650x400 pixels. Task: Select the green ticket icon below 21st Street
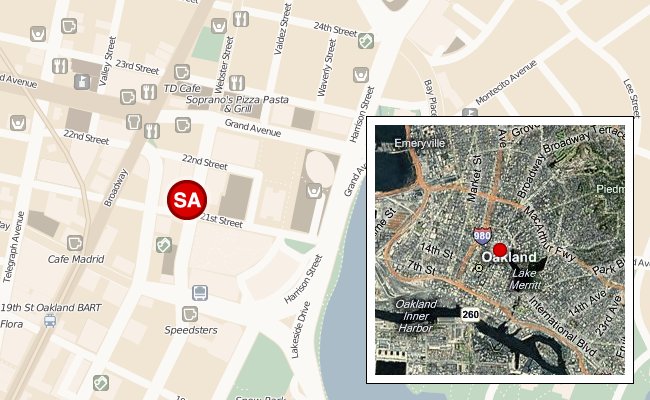164,245
